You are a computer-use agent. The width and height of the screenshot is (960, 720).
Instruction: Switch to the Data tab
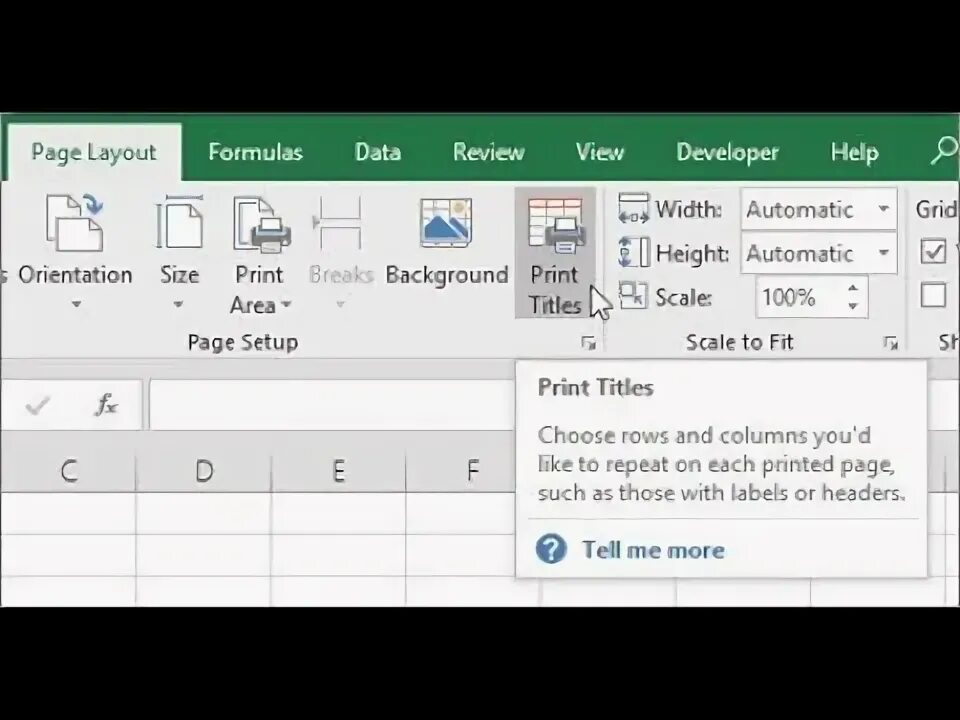point(378,152)
